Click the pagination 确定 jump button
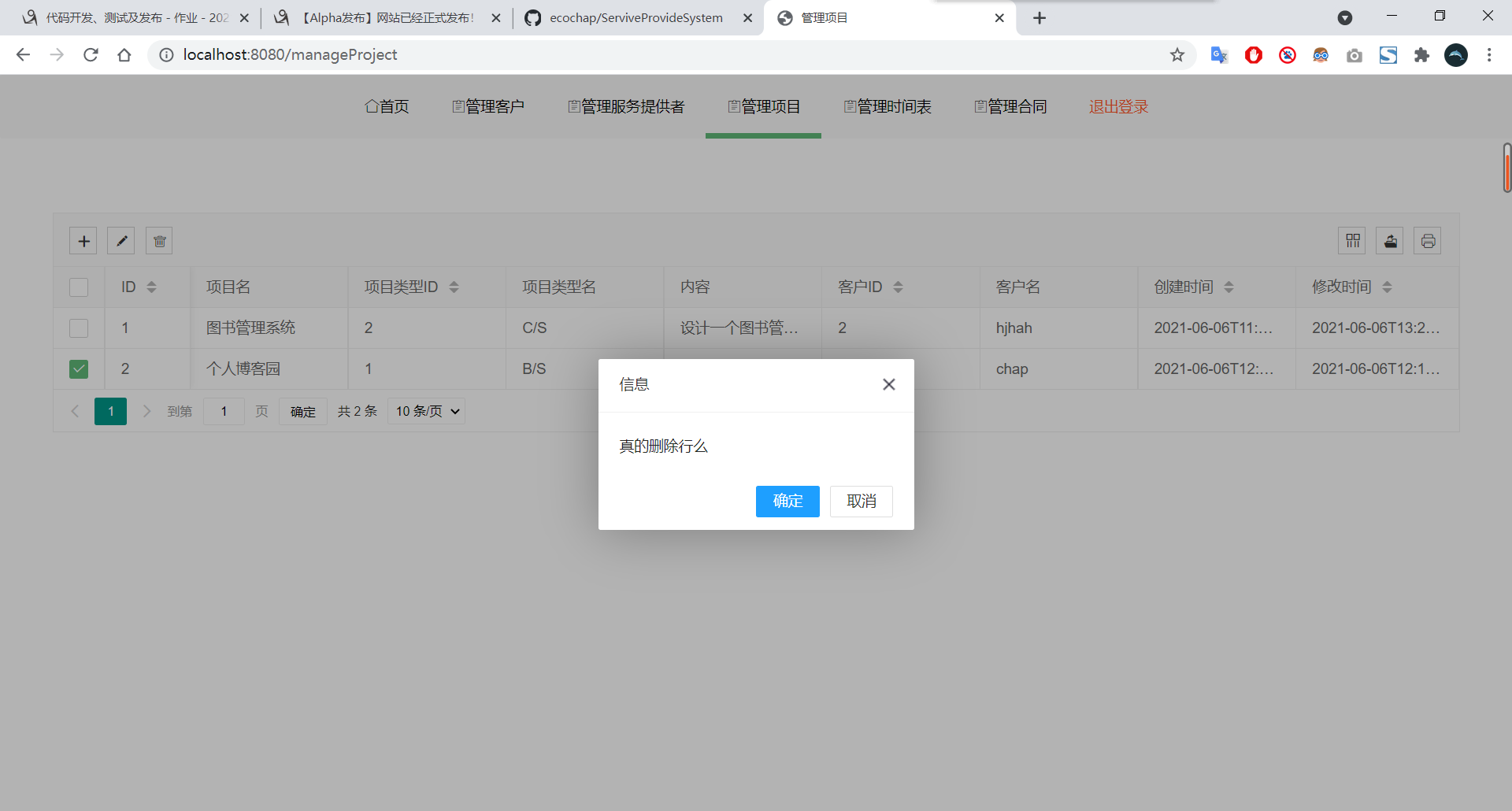Viewport: 1512px width, 811px height. point(303,411)
